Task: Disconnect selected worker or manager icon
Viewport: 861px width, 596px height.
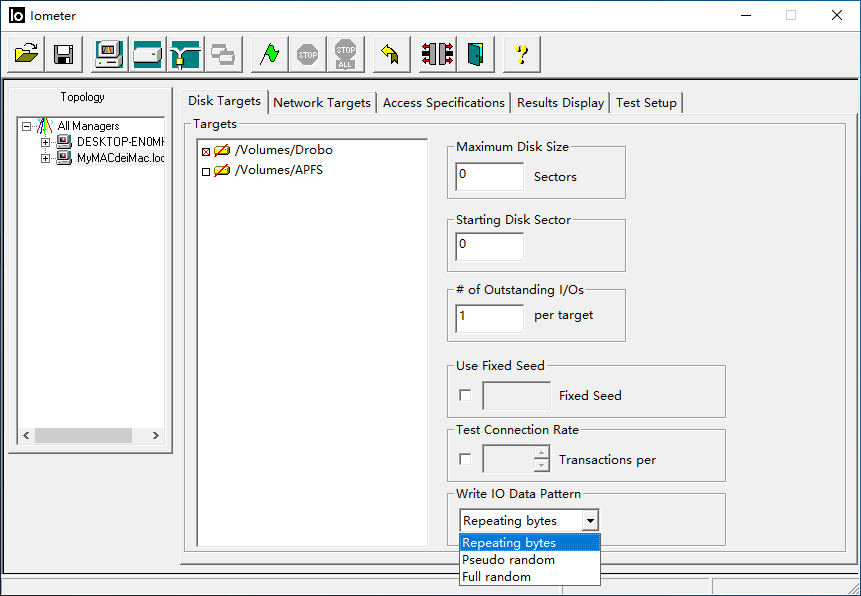Action: point(438,54)
